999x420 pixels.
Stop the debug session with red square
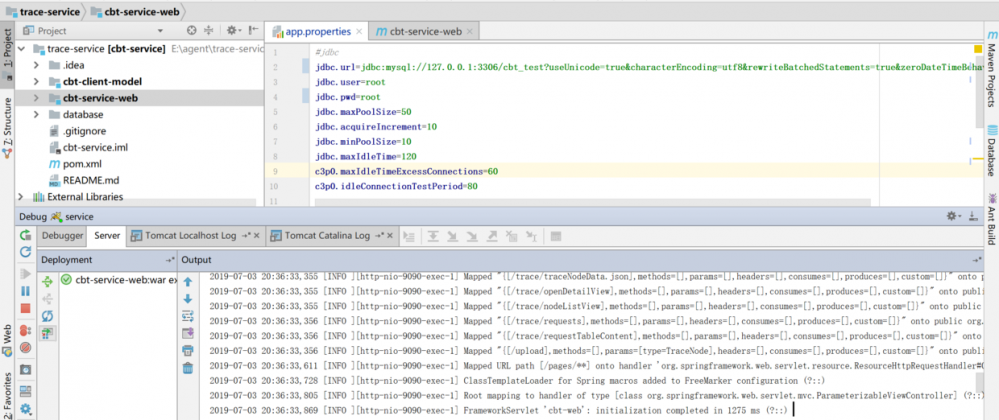(x=25, y=310)
